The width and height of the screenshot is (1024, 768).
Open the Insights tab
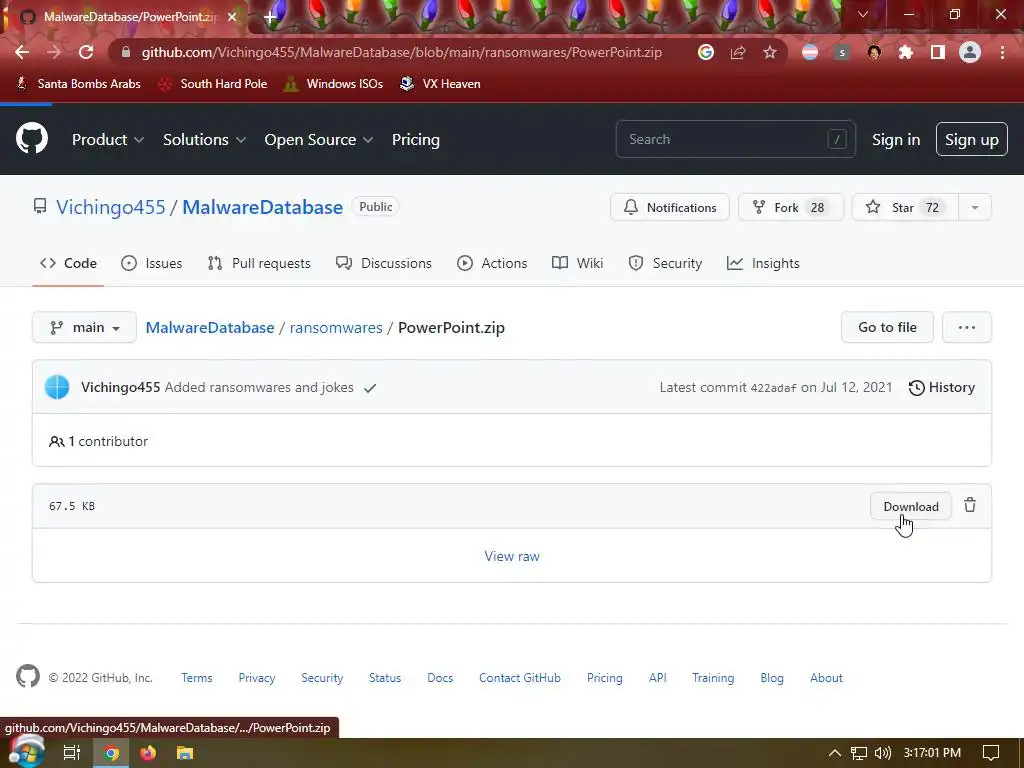click(x=763, y=263)
